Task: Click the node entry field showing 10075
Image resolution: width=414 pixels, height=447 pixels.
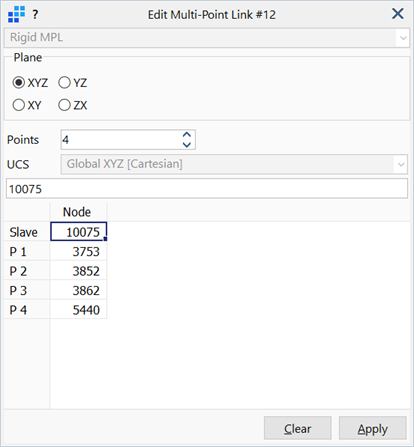Action: (x=207, y=189)
